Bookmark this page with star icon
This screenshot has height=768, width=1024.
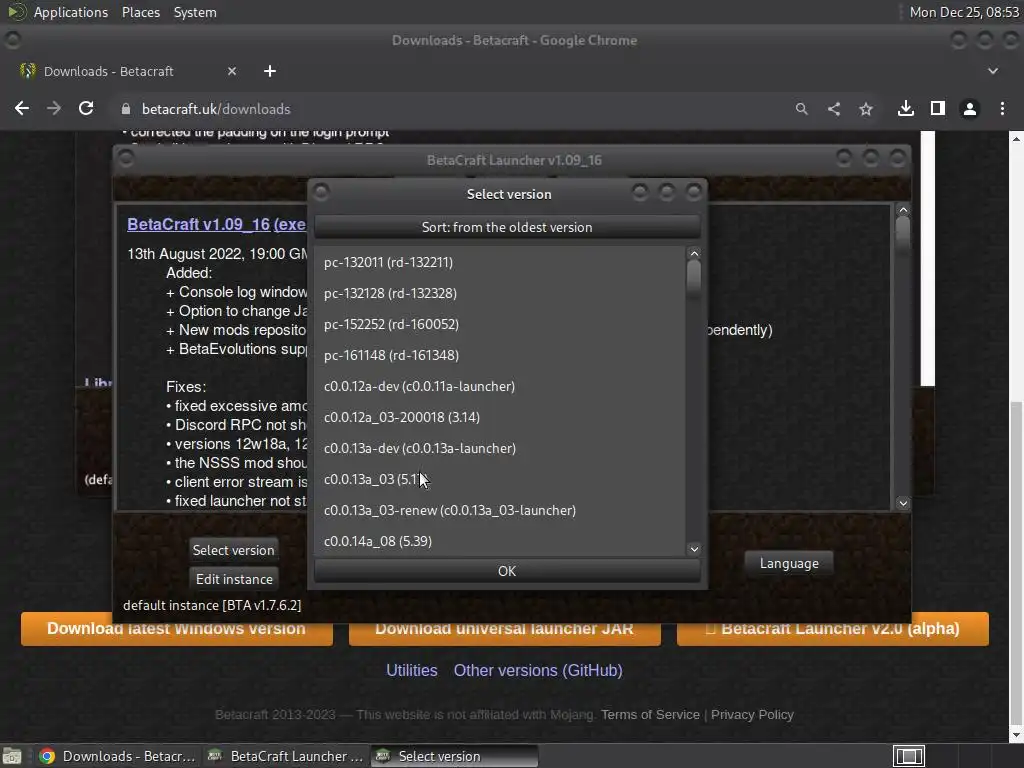tap(866, 109)
